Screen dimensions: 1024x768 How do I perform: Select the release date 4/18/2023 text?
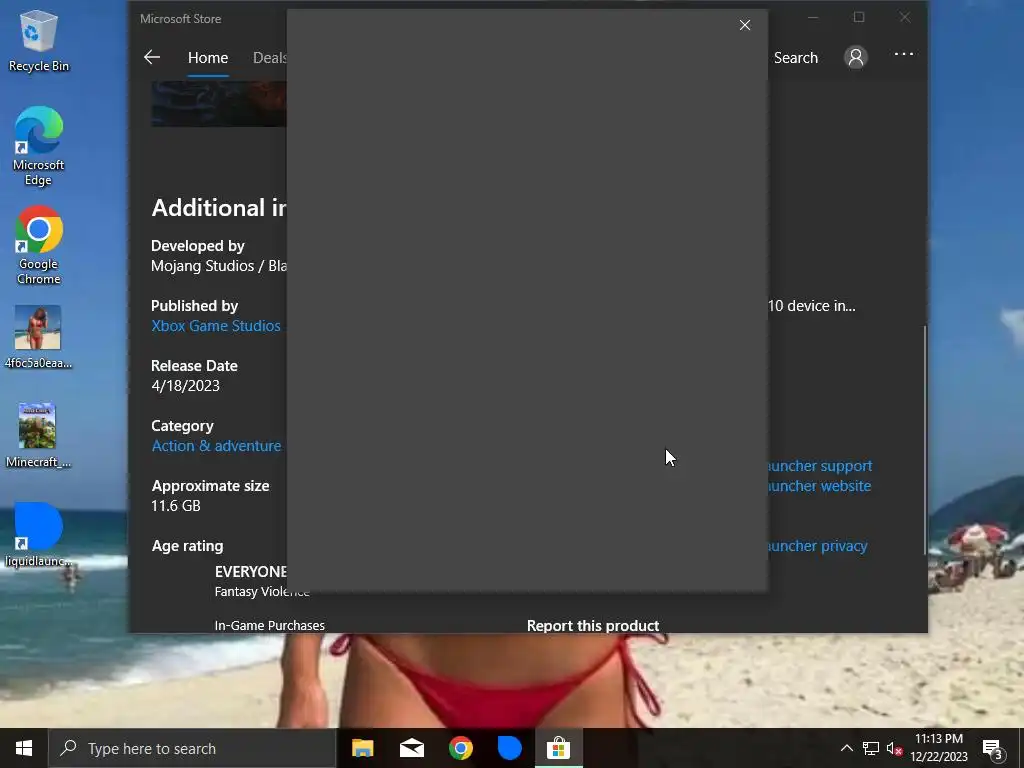185,386
